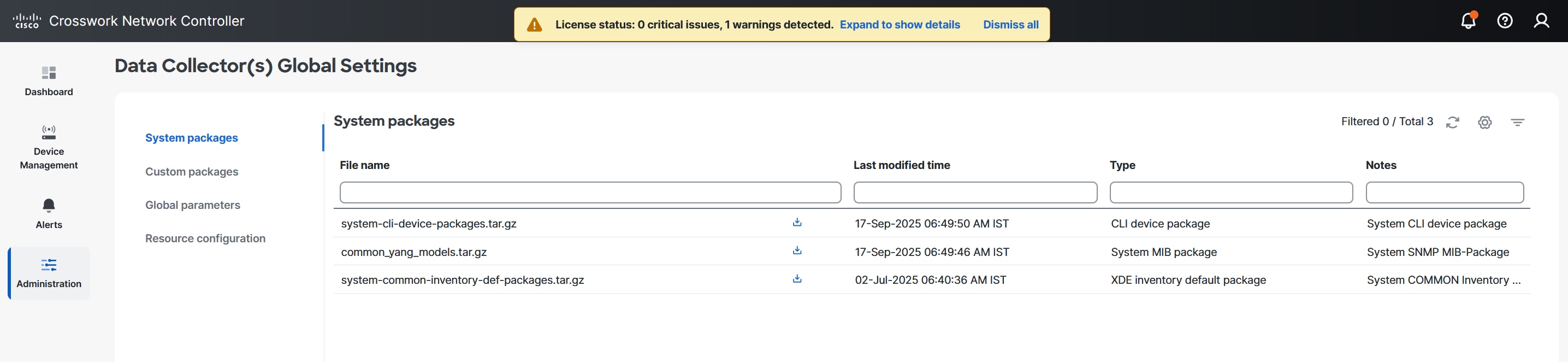
Task: Toggle the table filter icon
Action: point(1517,122)
